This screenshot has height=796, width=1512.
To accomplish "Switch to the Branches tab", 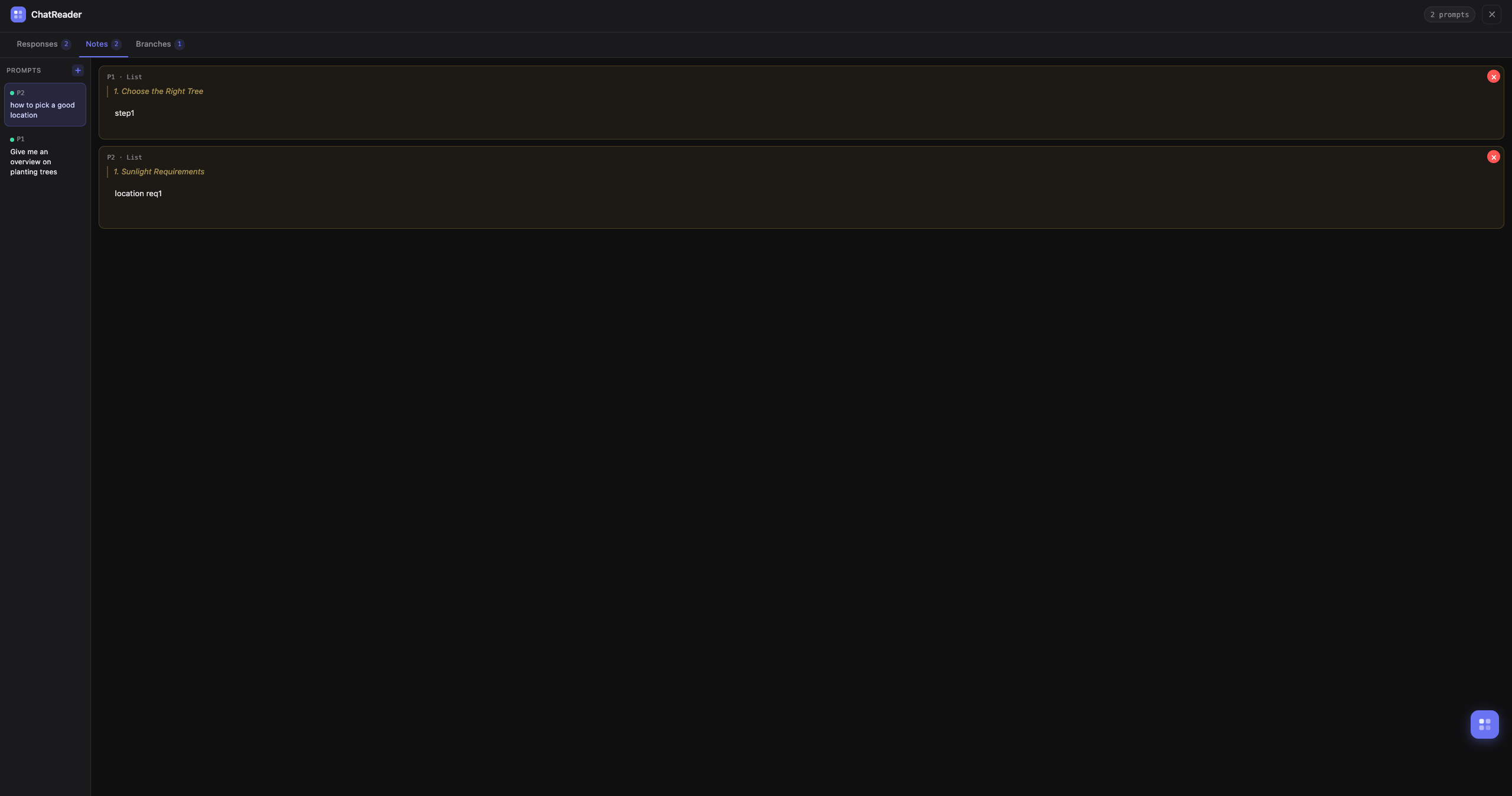I will (160, 44).
